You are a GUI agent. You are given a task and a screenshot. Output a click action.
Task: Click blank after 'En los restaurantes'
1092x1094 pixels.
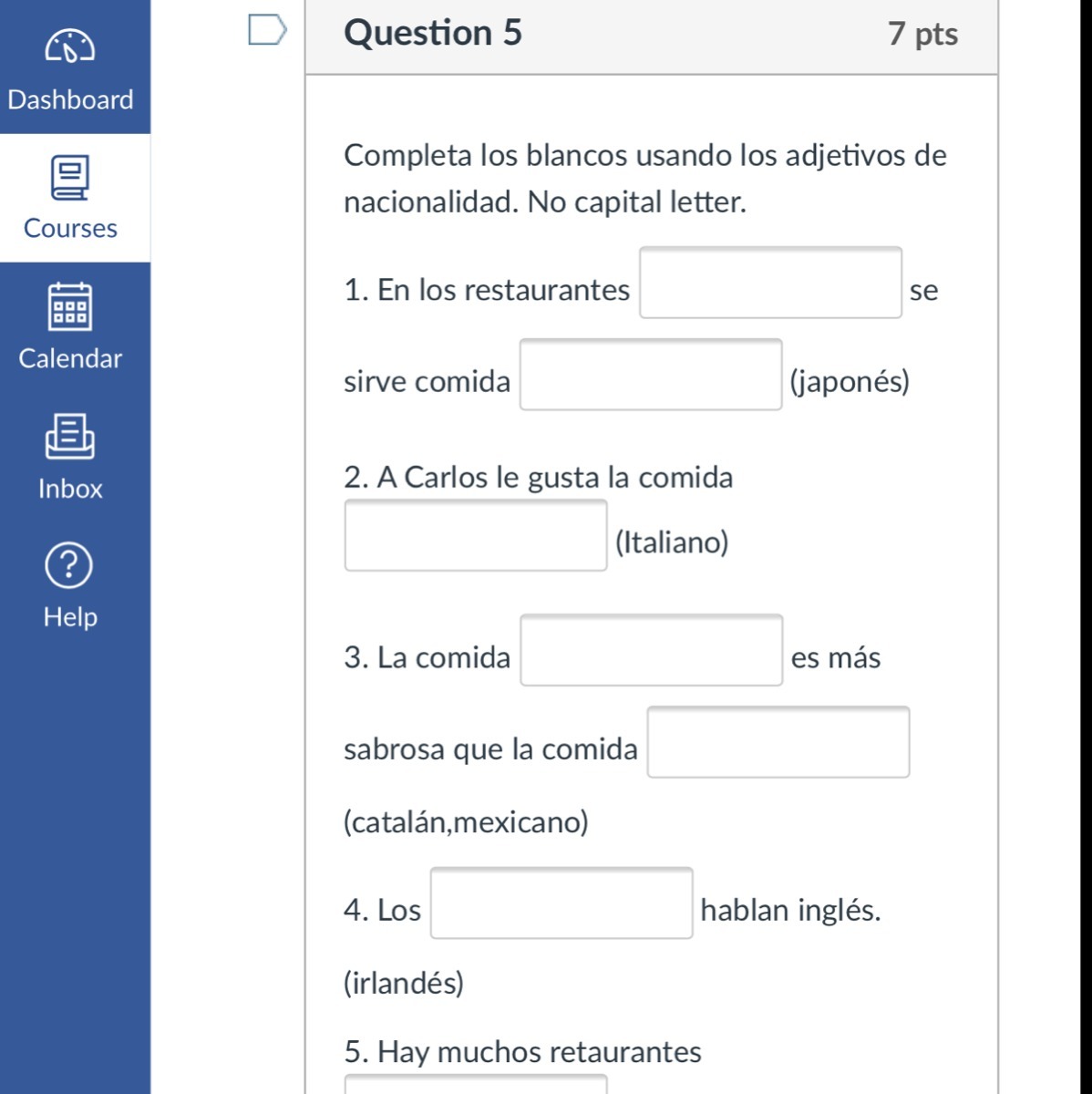point(770,283)
